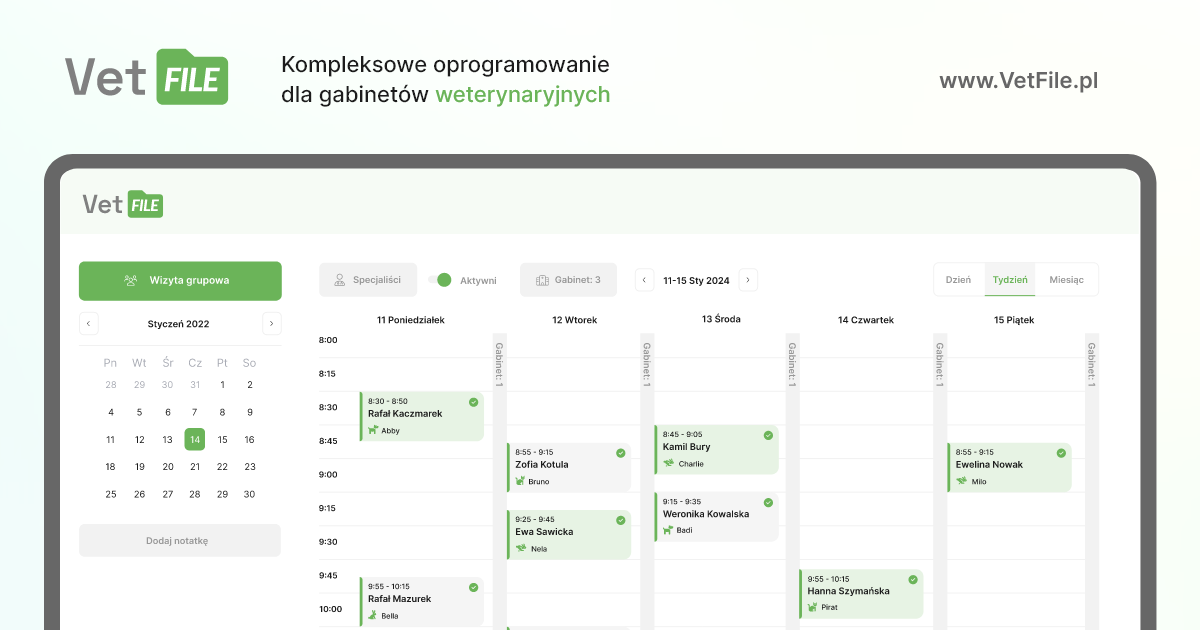Click the group visit icon on Wizyta grupowa button
The width and height of the screenshot is (1200, 630).
click(x=129, y=281)
